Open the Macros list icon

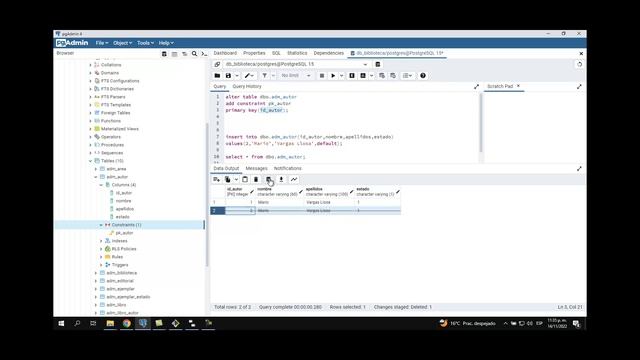[406, 76]
